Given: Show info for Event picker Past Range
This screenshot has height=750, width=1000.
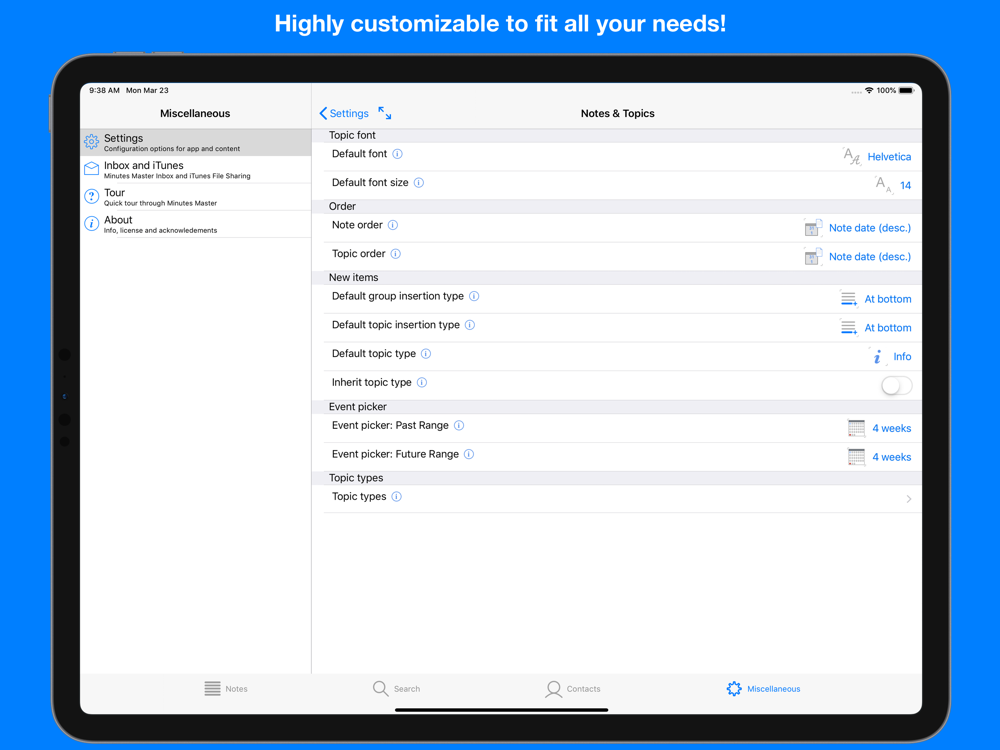Looking at the screenshot, I should [x=459, y=425].
